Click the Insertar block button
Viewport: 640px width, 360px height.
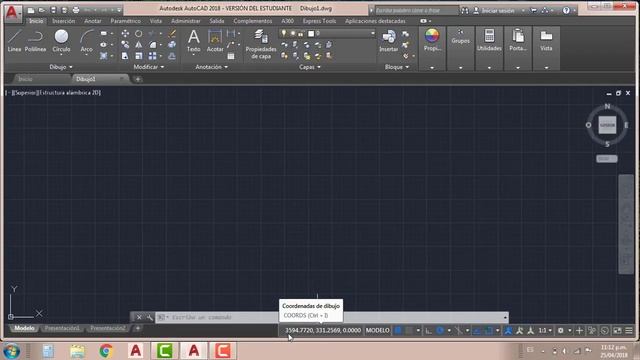coord(389,41)
